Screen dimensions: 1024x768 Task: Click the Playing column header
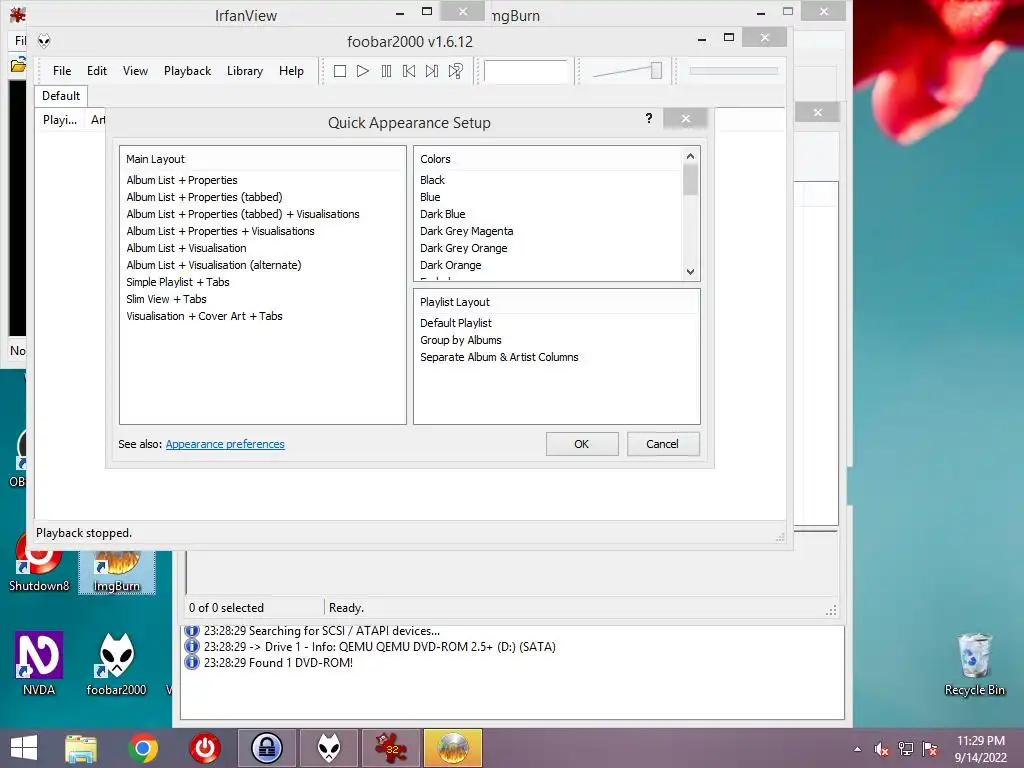[x=59, y=120]
